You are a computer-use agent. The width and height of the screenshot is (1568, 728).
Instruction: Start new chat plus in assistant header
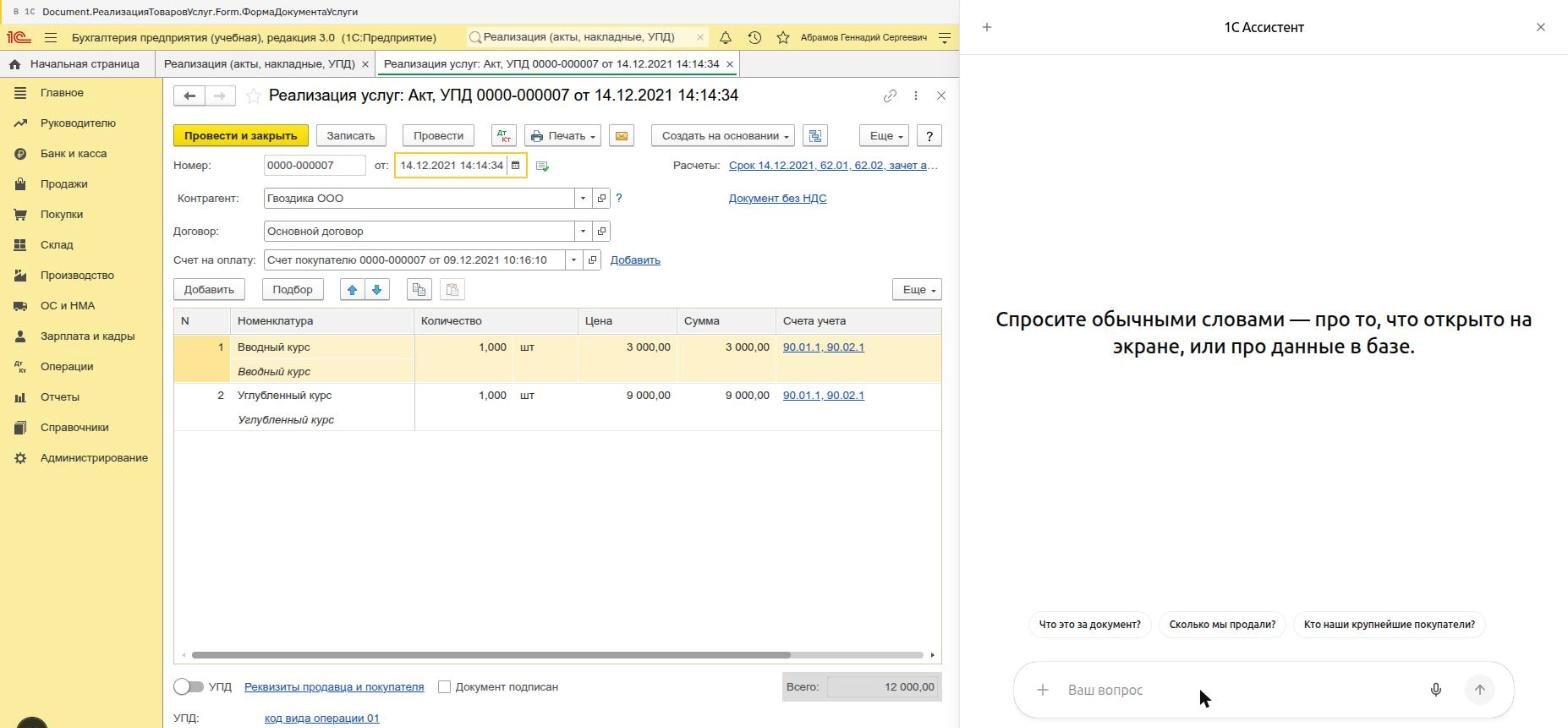pos(987,27)
